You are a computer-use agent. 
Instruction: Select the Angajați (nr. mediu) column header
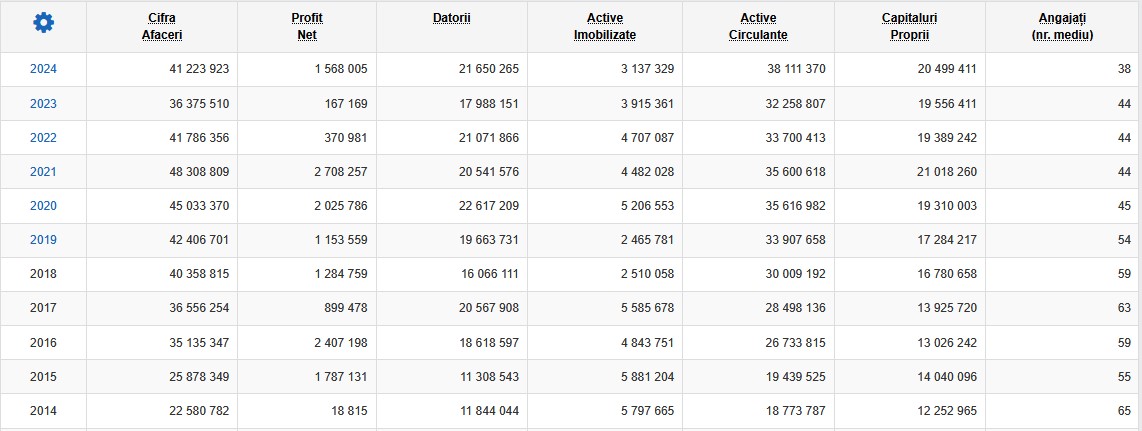tap(1063, 26)
